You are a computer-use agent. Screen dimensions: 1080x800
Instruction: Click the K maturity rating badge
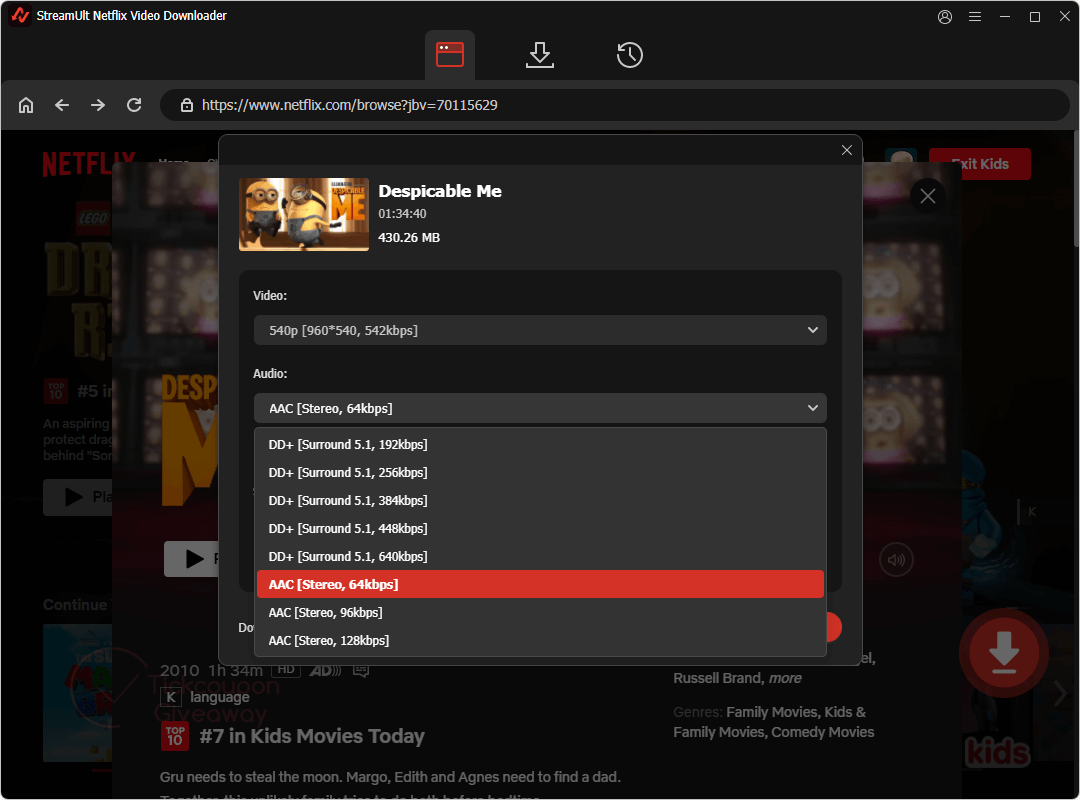point(170,697)
